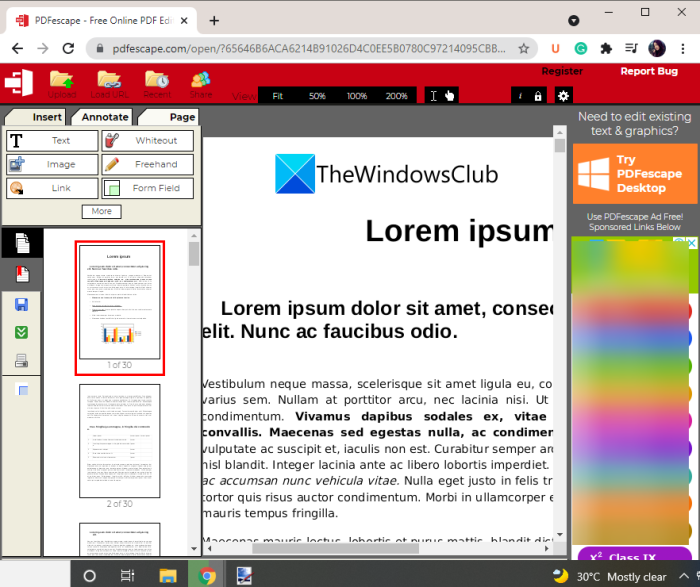Click the More button
The image size is (700, 587).
pos(102,211)
